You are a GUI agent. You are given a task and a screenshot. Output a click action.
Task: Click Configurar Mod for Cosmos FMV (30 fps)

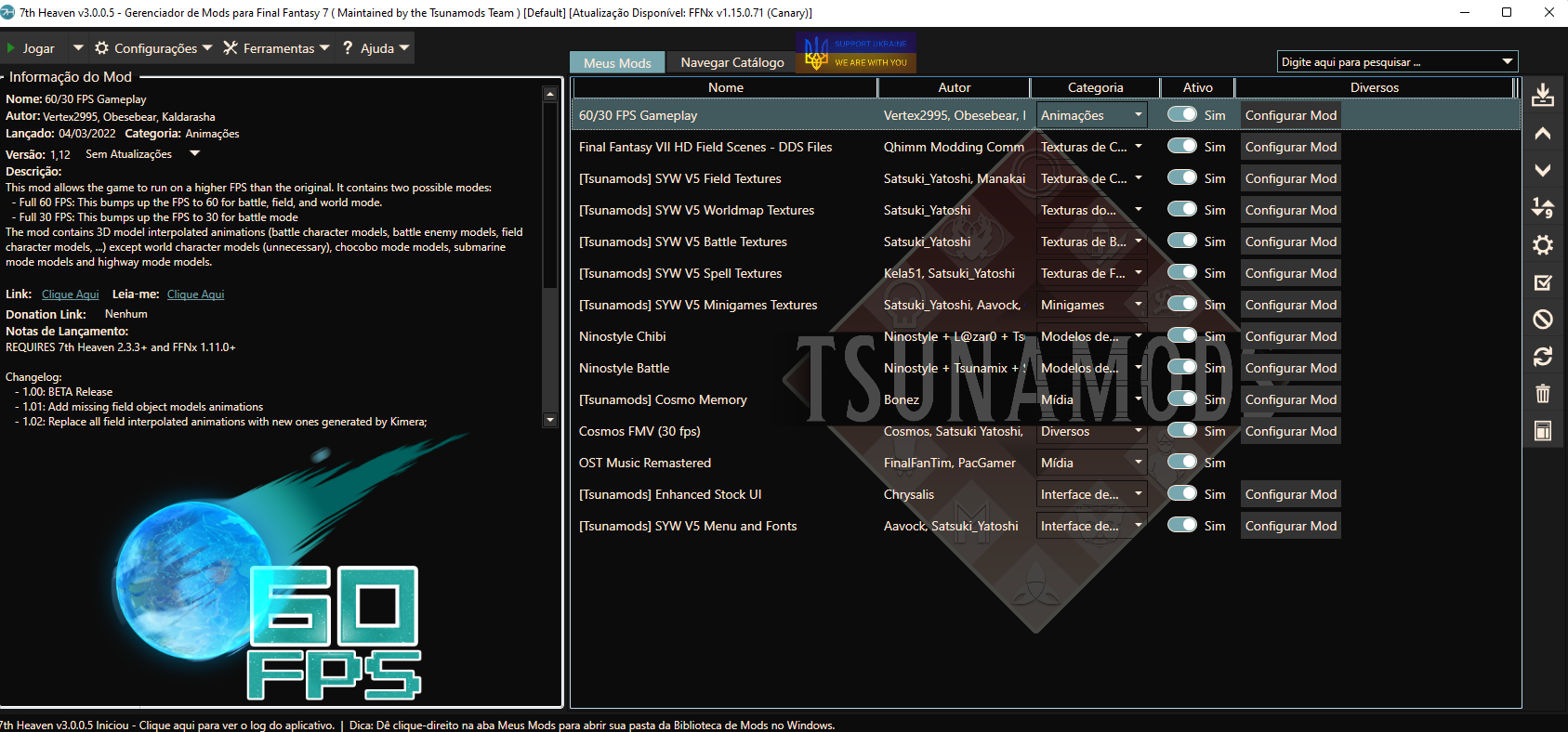click(1291, 431)
